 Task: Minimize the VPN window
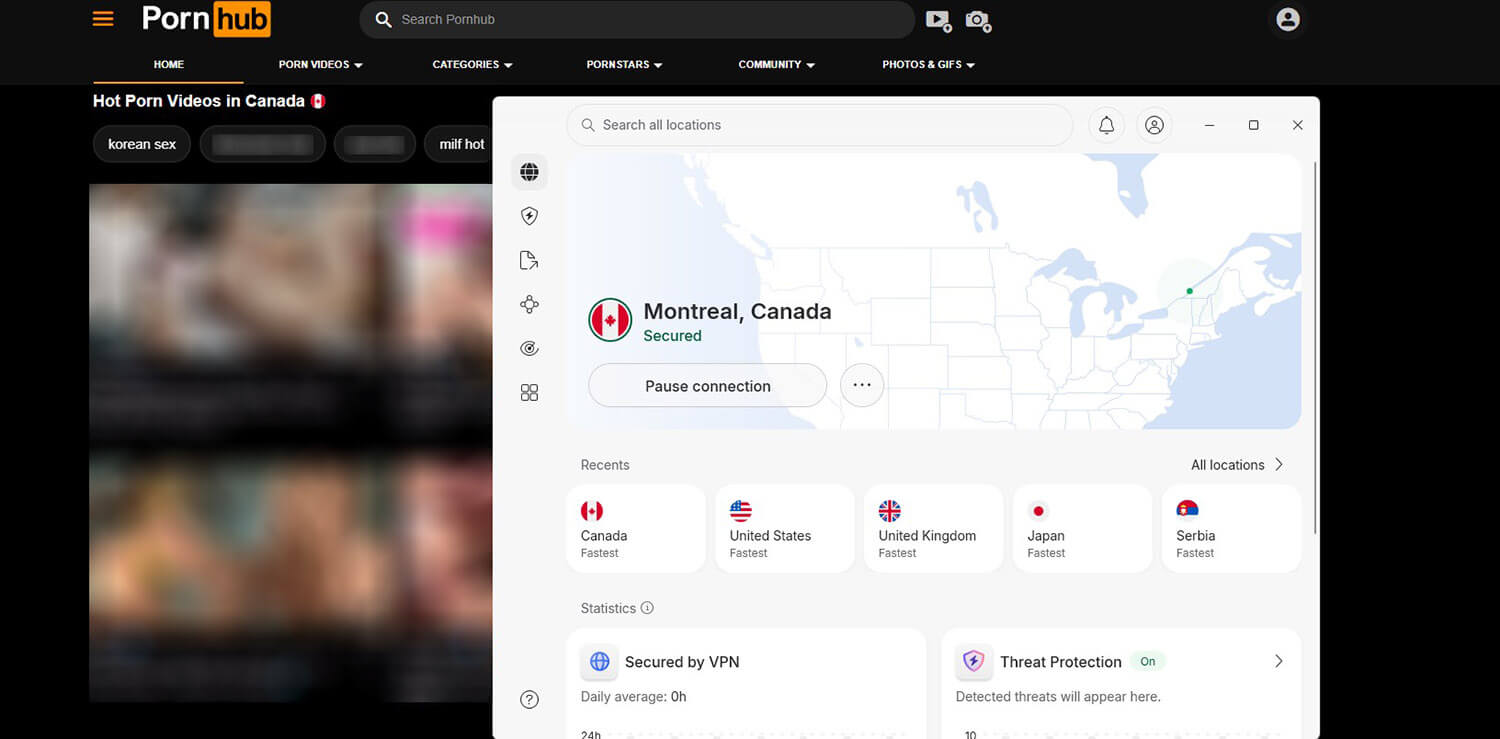tap(1210, 125)
